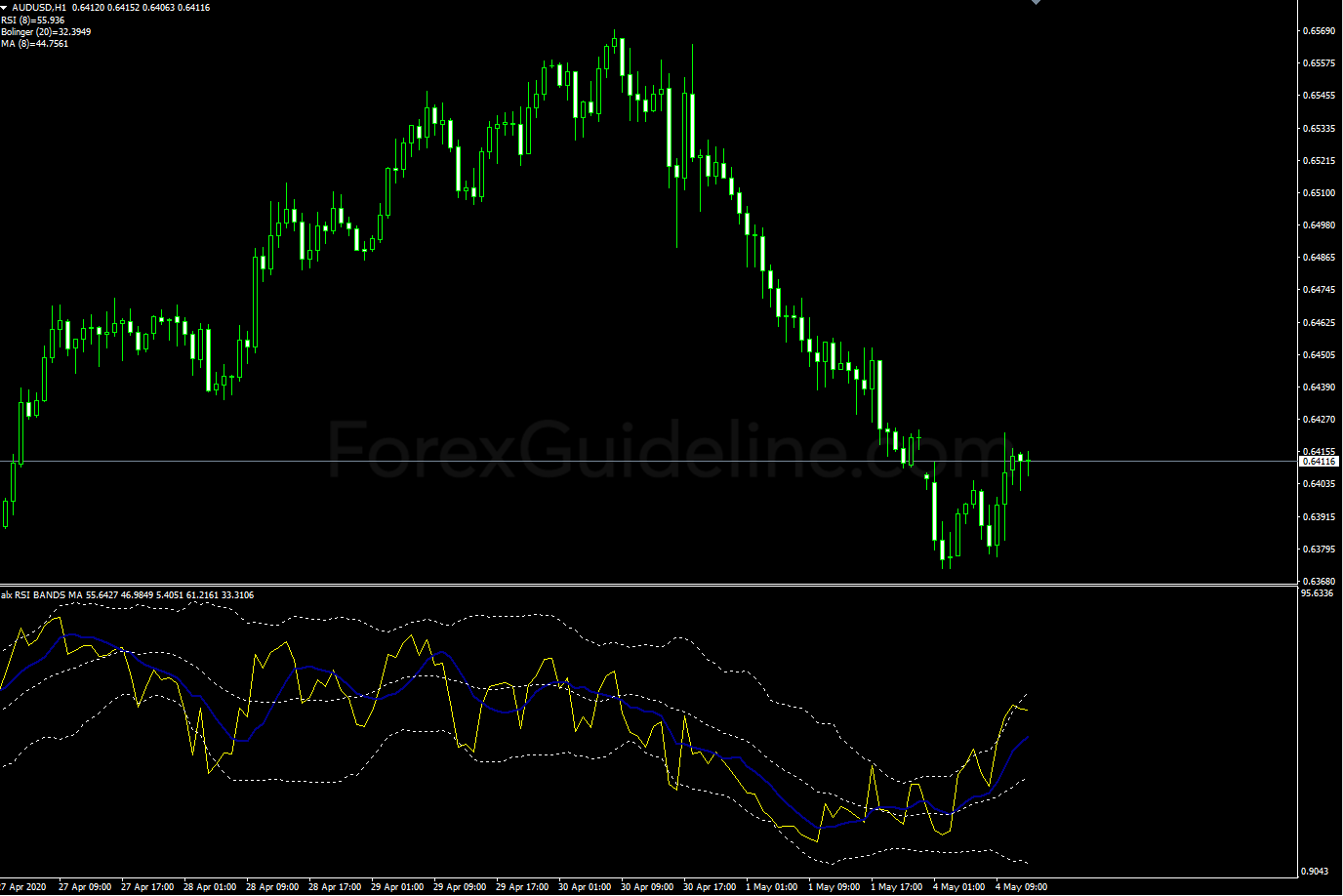This screenshot has width=1343, height=896.
Task: Click the 29 Apr 09:00 time label
Action: pyautogui.click(x=460, y=887)
